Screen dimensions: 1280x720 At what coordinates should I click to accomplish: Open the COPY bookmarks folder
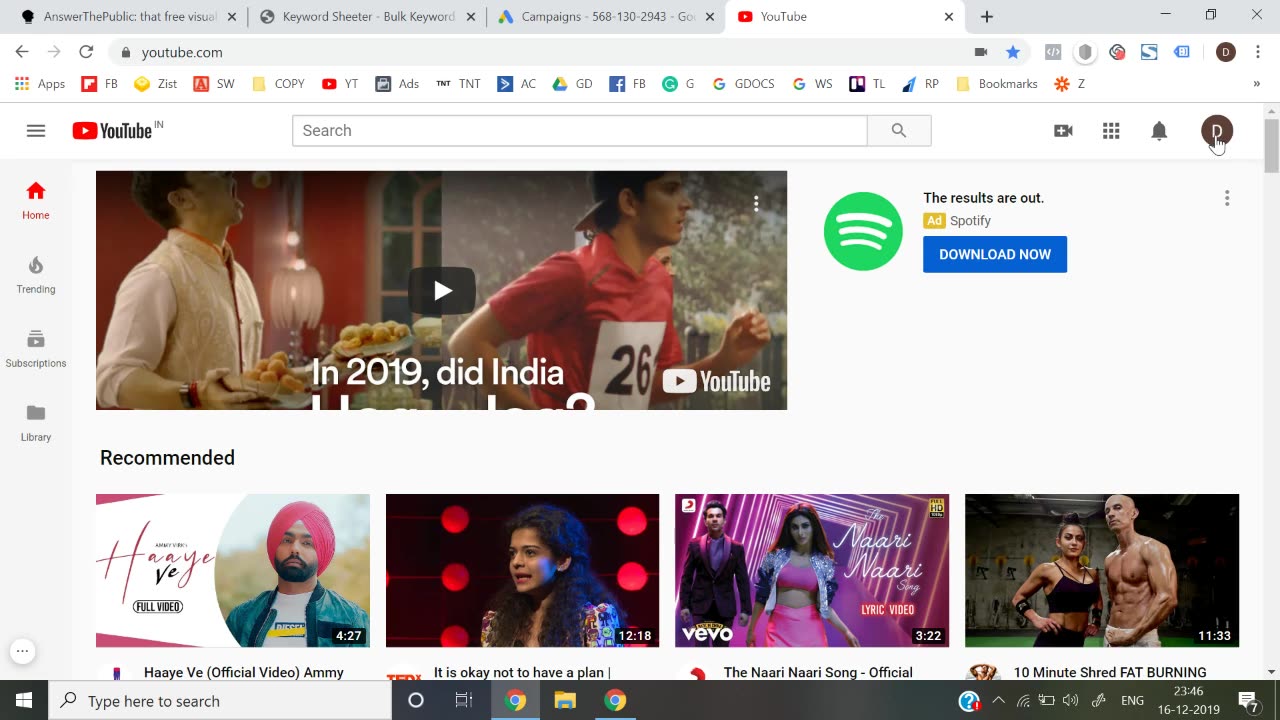point(278,84)
